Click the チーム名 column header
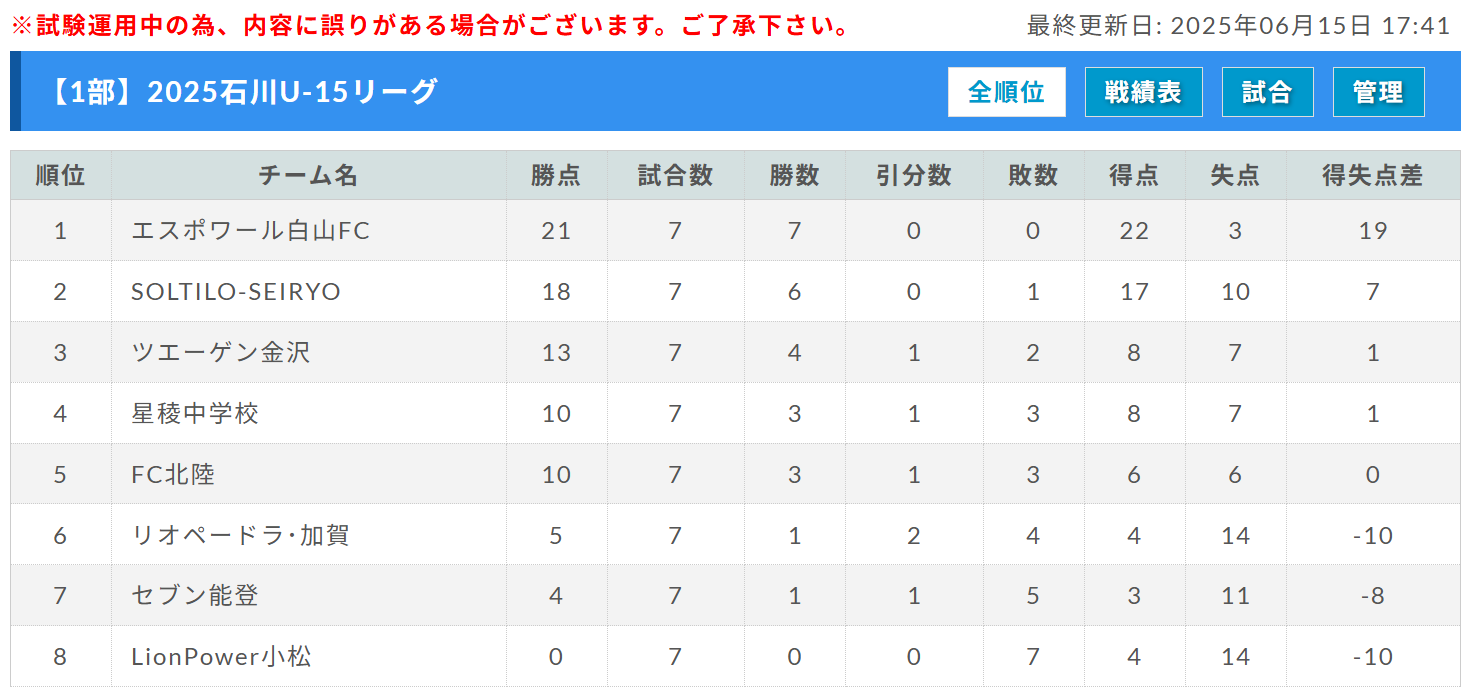The height and width of the screenshot is (695, 1473). [x=308, y=176]
